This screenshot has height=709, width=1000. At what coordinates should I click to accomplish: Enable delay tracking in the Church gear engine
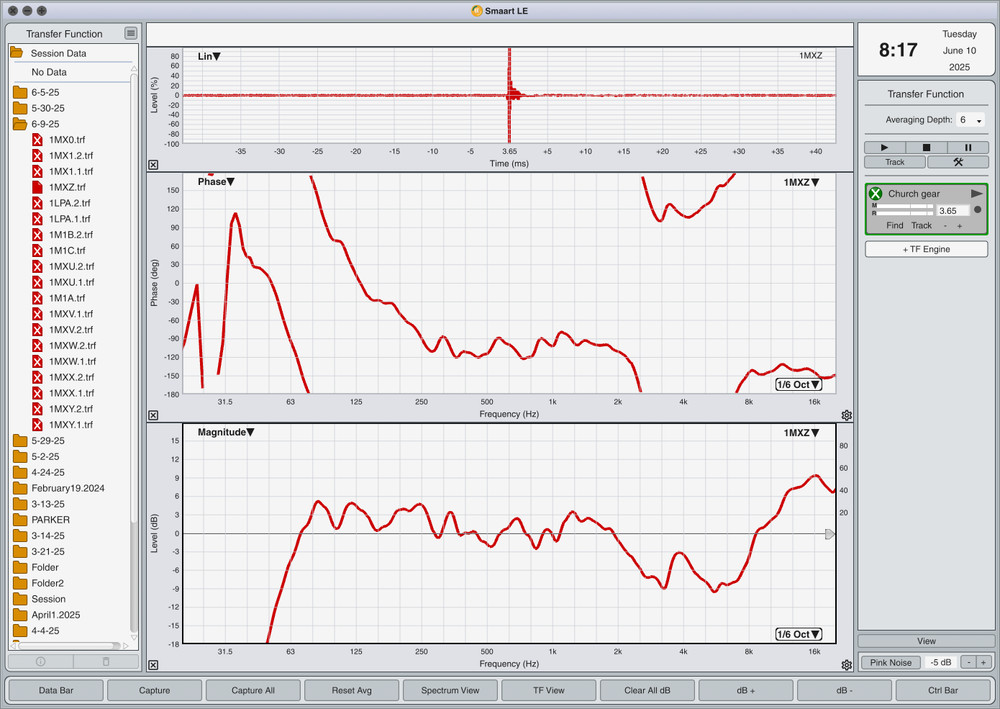click(x=919, y=225)
